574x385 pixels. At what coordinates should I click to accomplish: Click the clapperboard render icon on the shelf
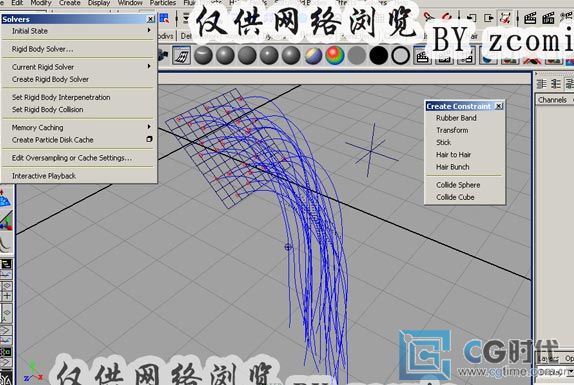pos(422,56)
